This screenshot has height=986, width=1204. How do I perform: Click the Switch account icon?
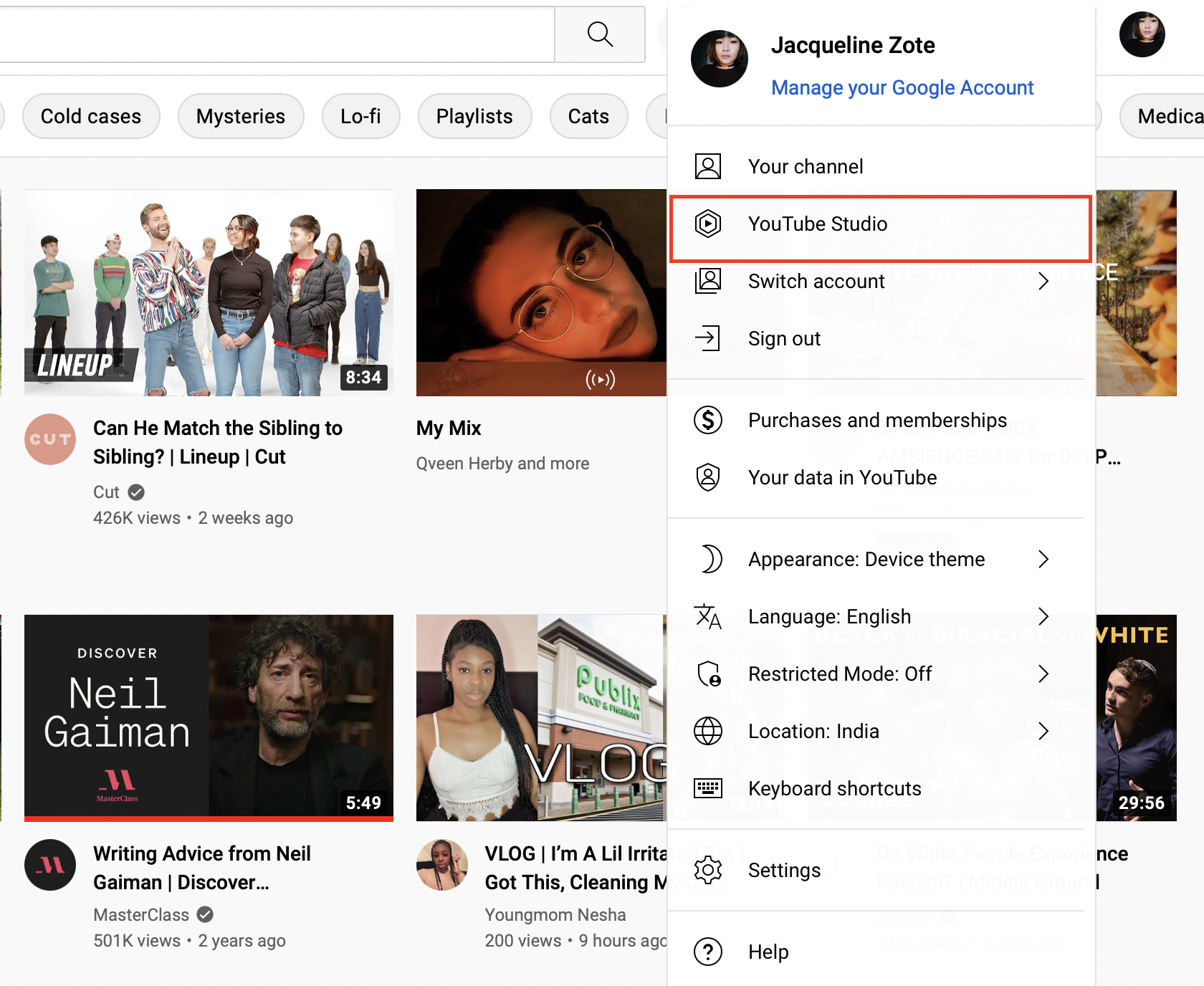[x=708, y=281]
